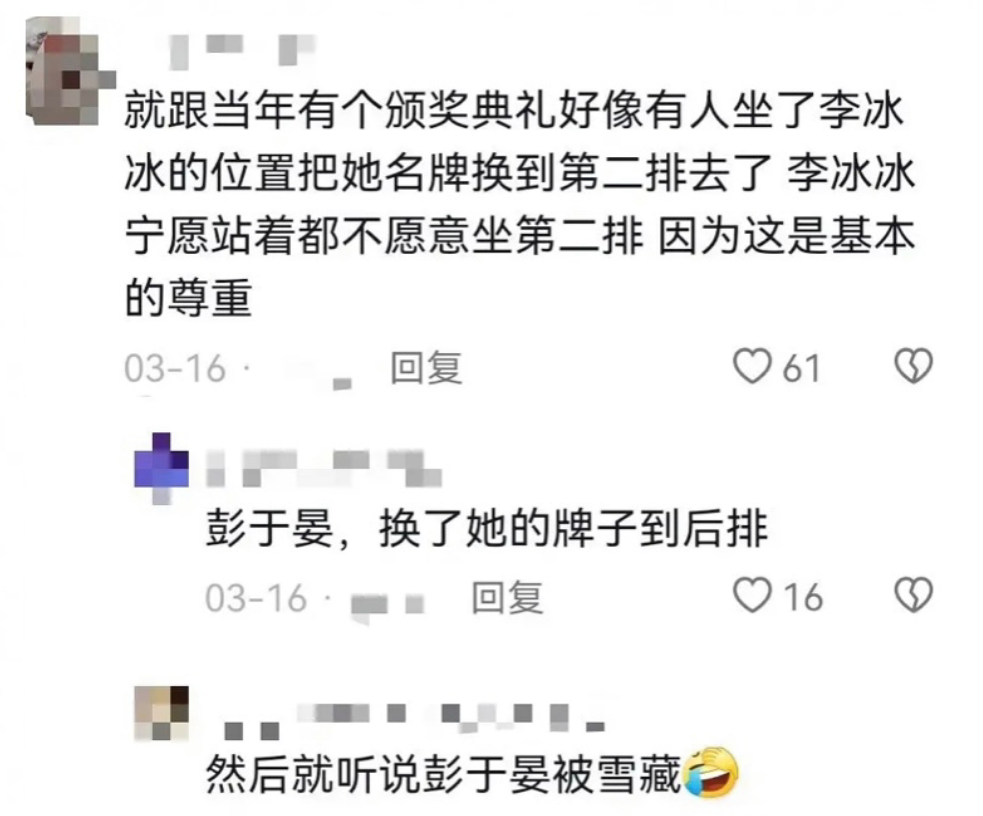Open the top commenter's blurred username

coord(242,50)
